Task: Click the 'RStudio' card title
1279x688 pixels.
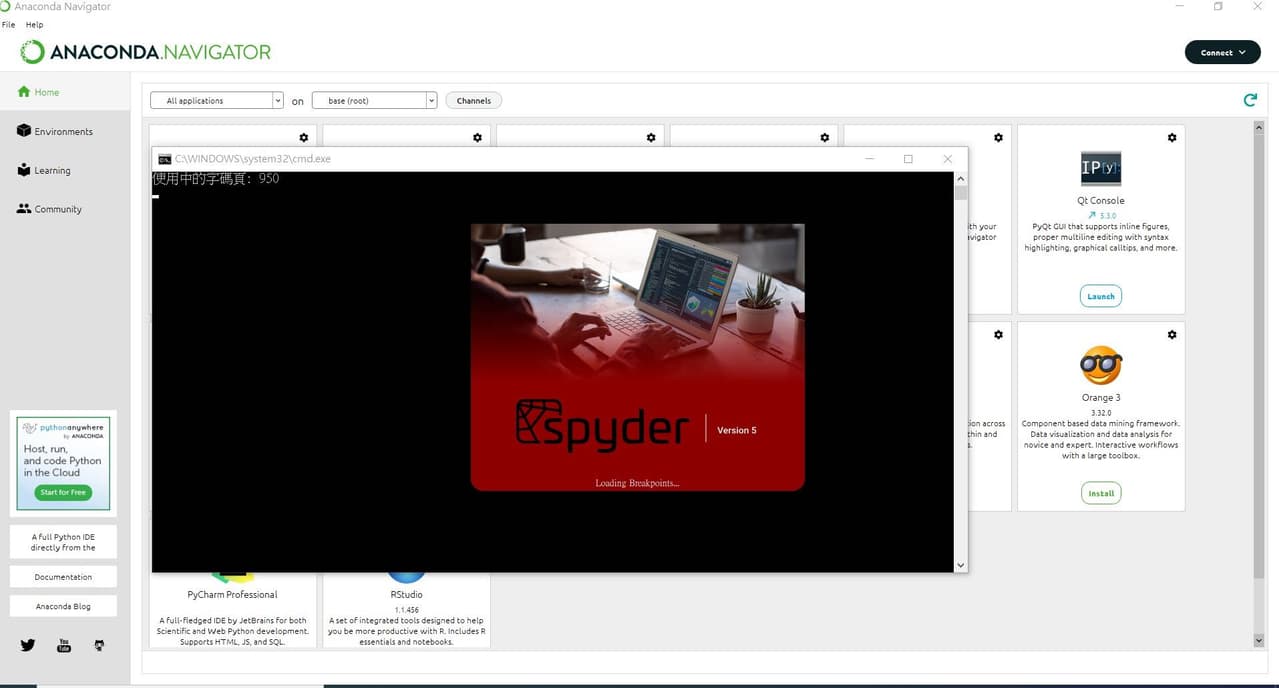Action: click(x=406, y=594)
